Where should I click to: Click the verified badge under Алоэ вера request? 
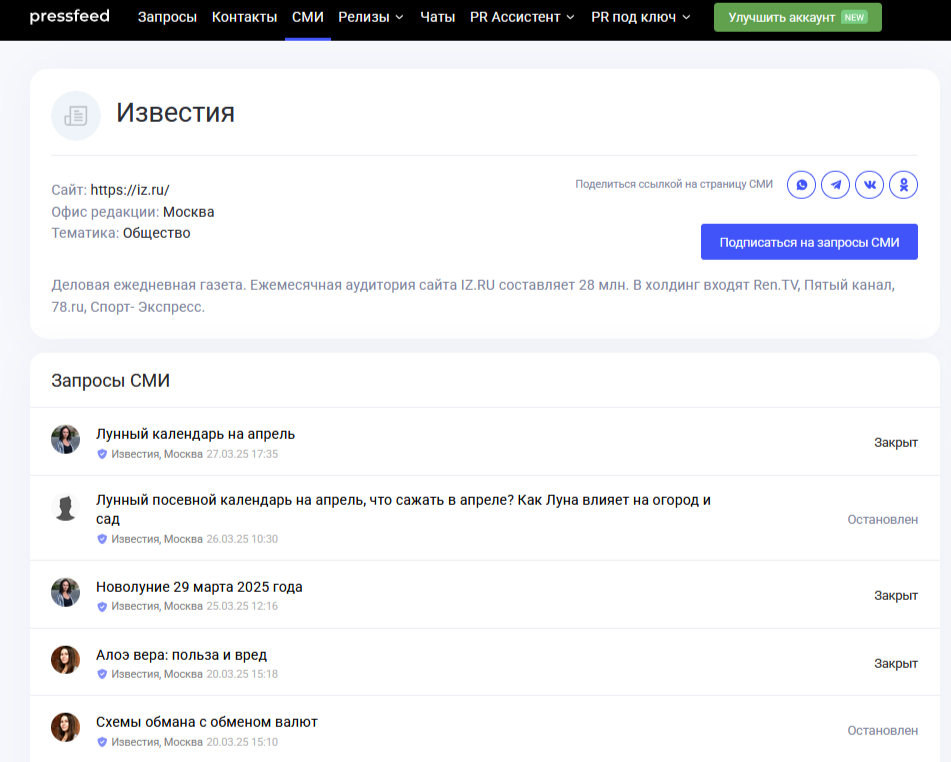point(102,674)
